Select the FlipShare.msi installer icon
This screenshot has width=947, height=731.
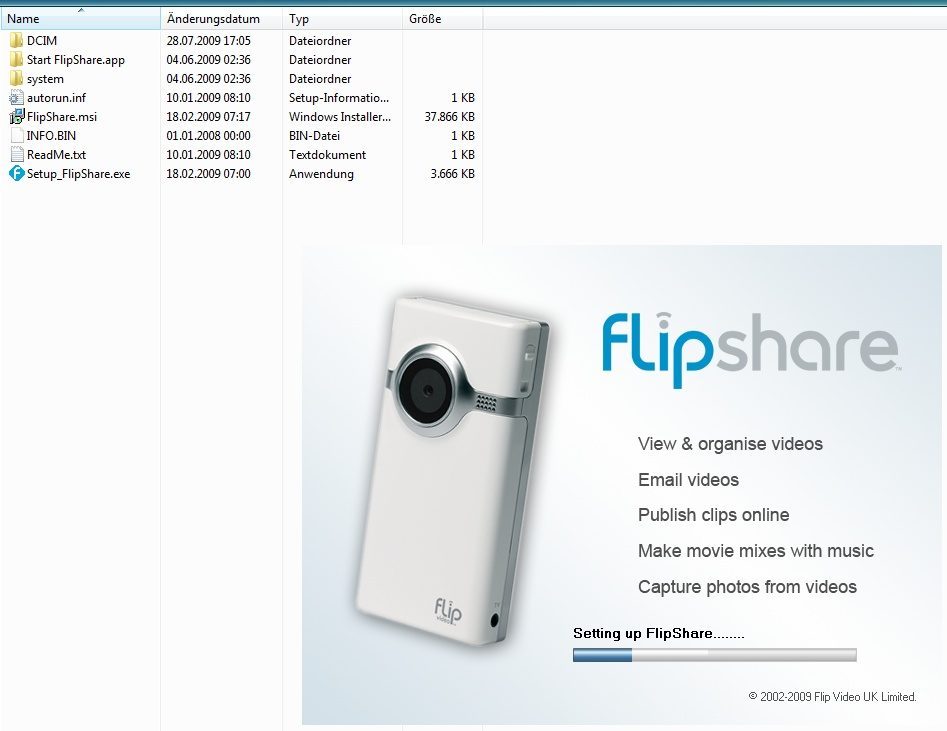point(16,117)
